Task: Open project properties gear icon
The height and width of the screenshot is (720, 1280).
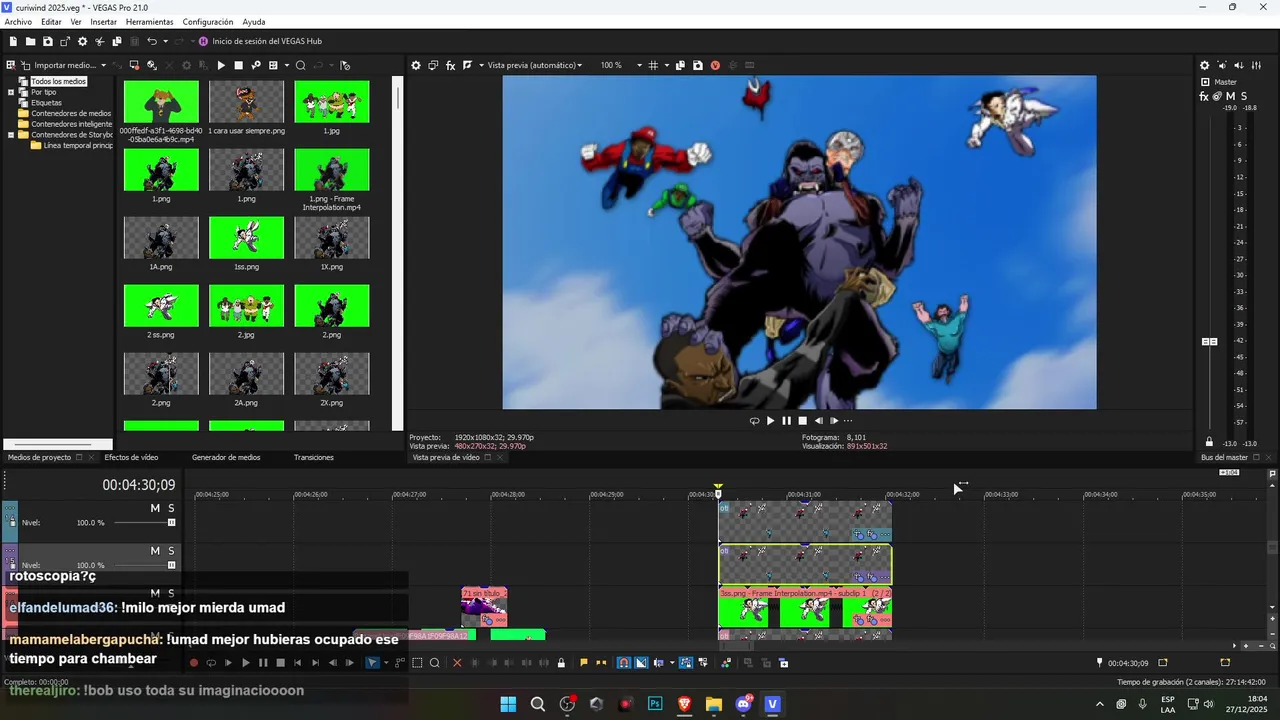Action: [83, 41]
